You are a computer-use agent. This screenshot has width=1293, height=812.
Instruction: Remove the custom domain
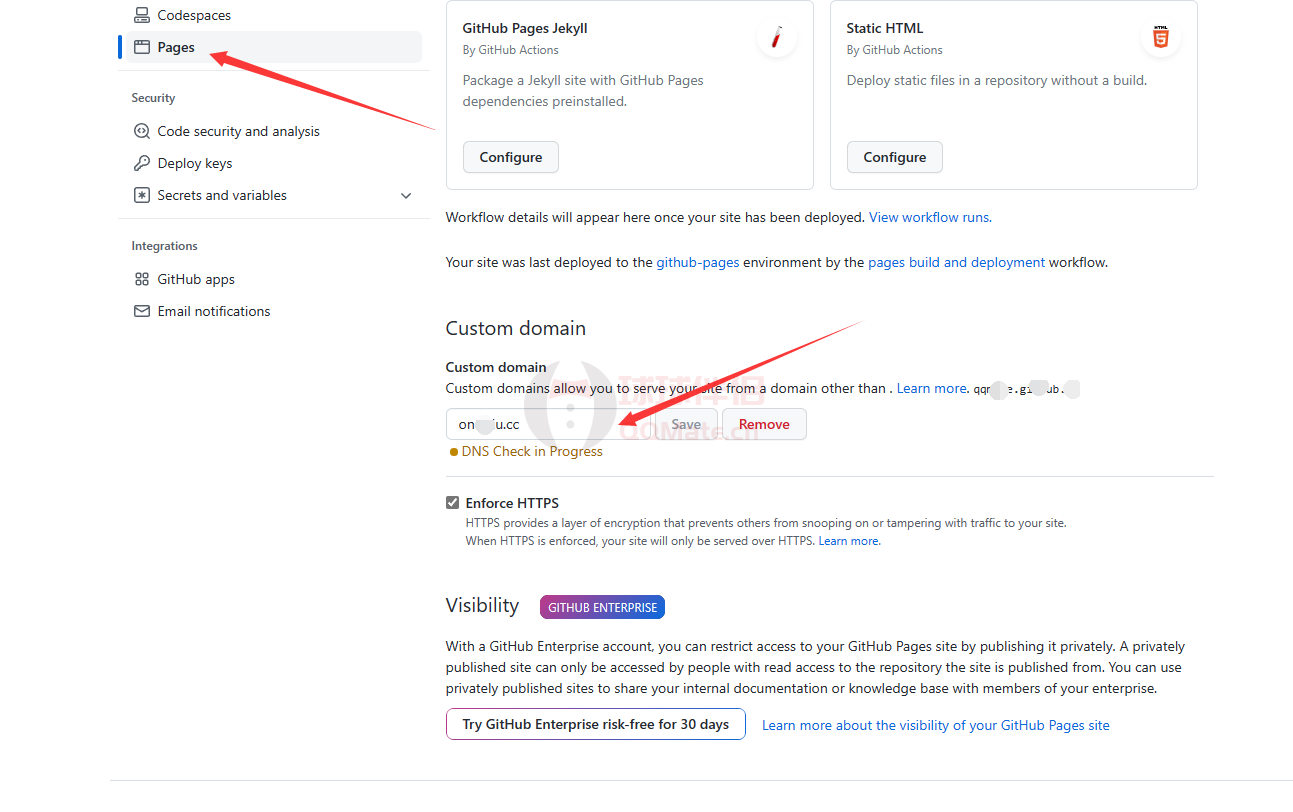click(764, 424)
